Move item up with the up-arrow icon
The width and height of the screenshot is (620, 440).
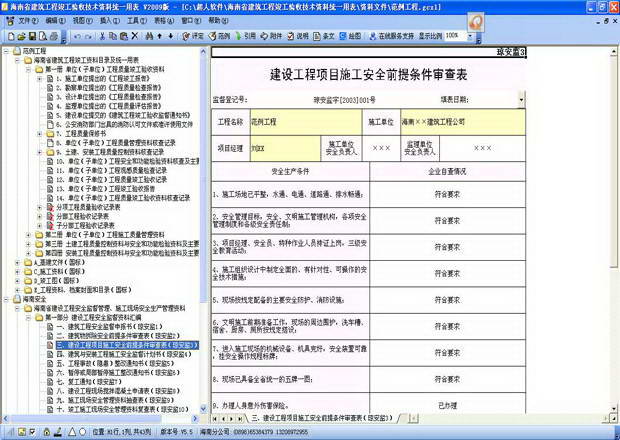point(160,36)
